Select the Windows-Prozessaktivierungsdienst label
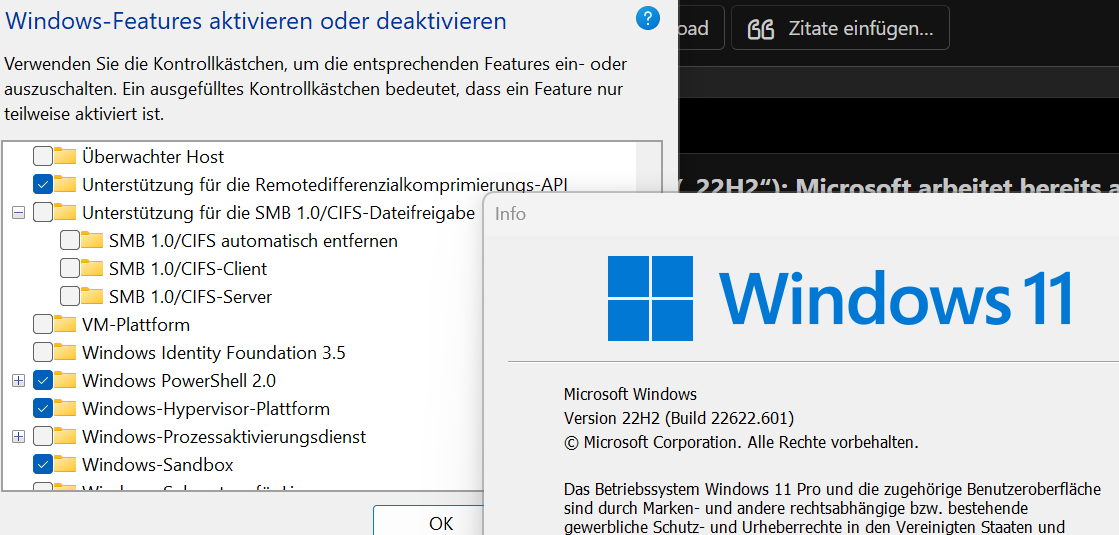Viewport: 1119px width, 535px height. tap(224, 437)
